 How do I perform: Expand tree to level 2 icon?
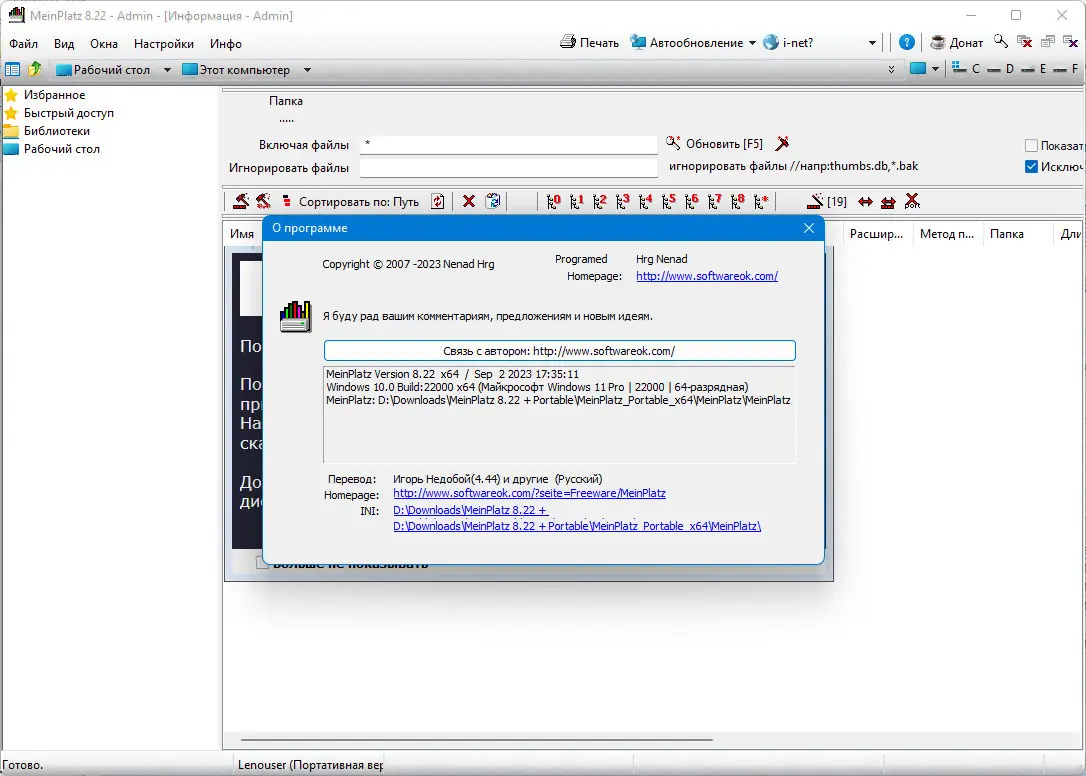(x=599, y=201)
